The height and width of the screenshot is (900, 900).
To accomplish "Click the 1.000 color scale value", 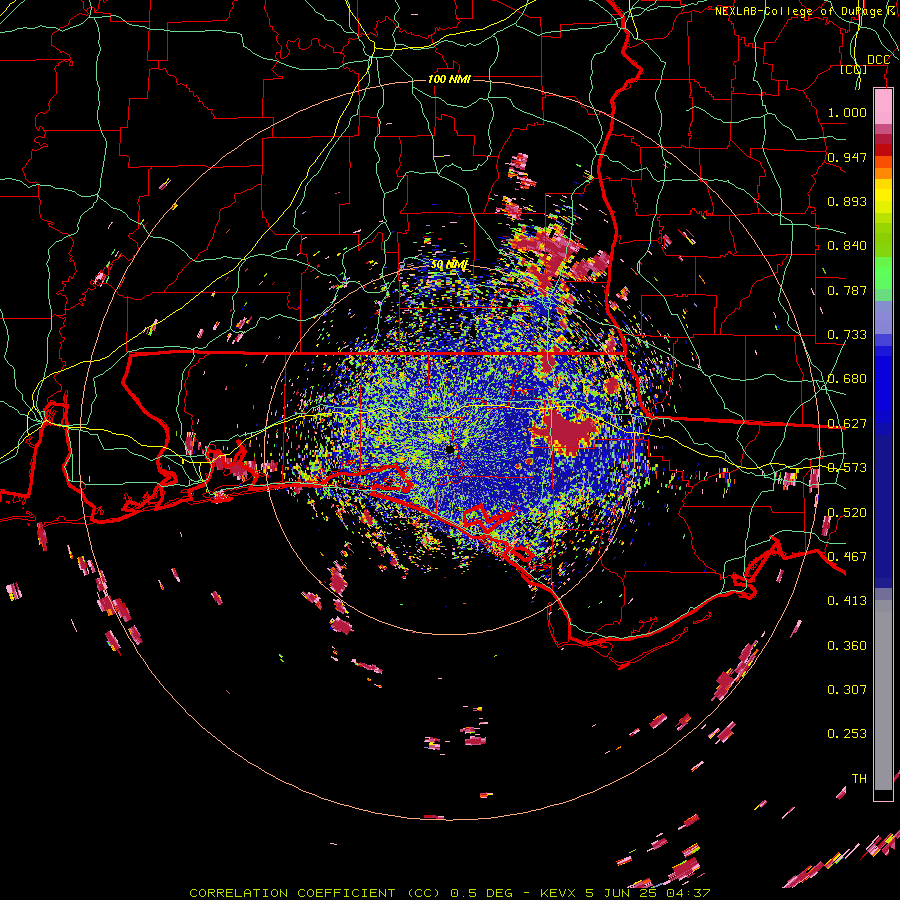I will click(x=847, y=112).
